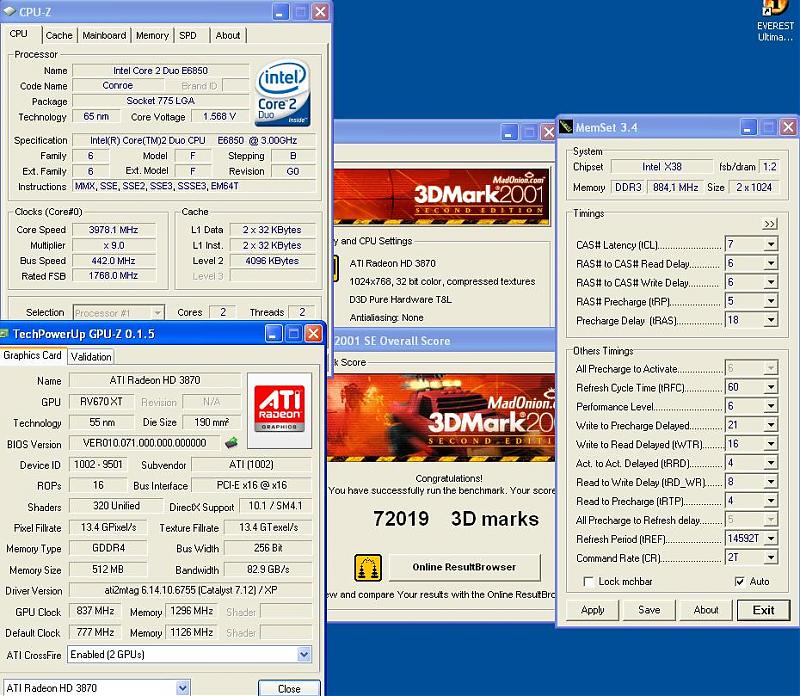Expand MemSet timings with the >> button
This screenshot has height=696, width=800.
point(769,223)
